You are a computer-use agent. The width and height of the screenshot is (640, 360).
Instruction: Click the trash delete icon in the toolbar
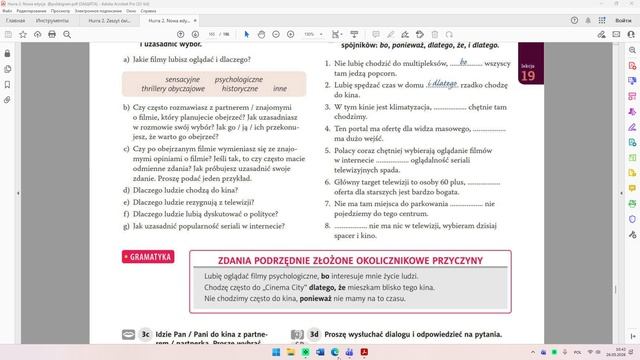click(435, 35)
